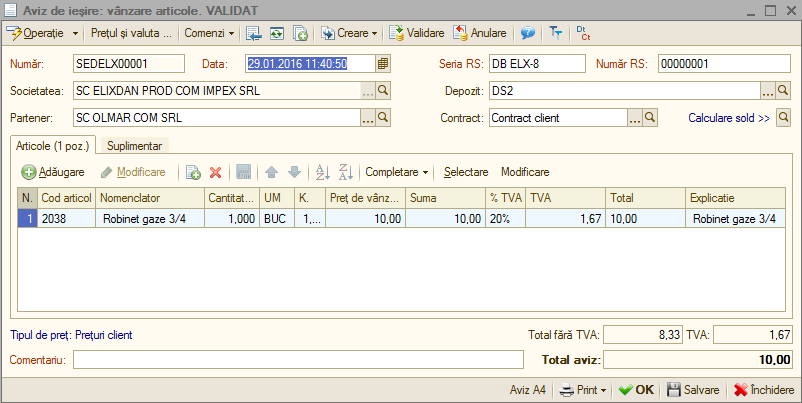Sort articles ascending with A-Z icon
Image resolution: width=802 pixels, height=403 pixels.
[323, 172]
